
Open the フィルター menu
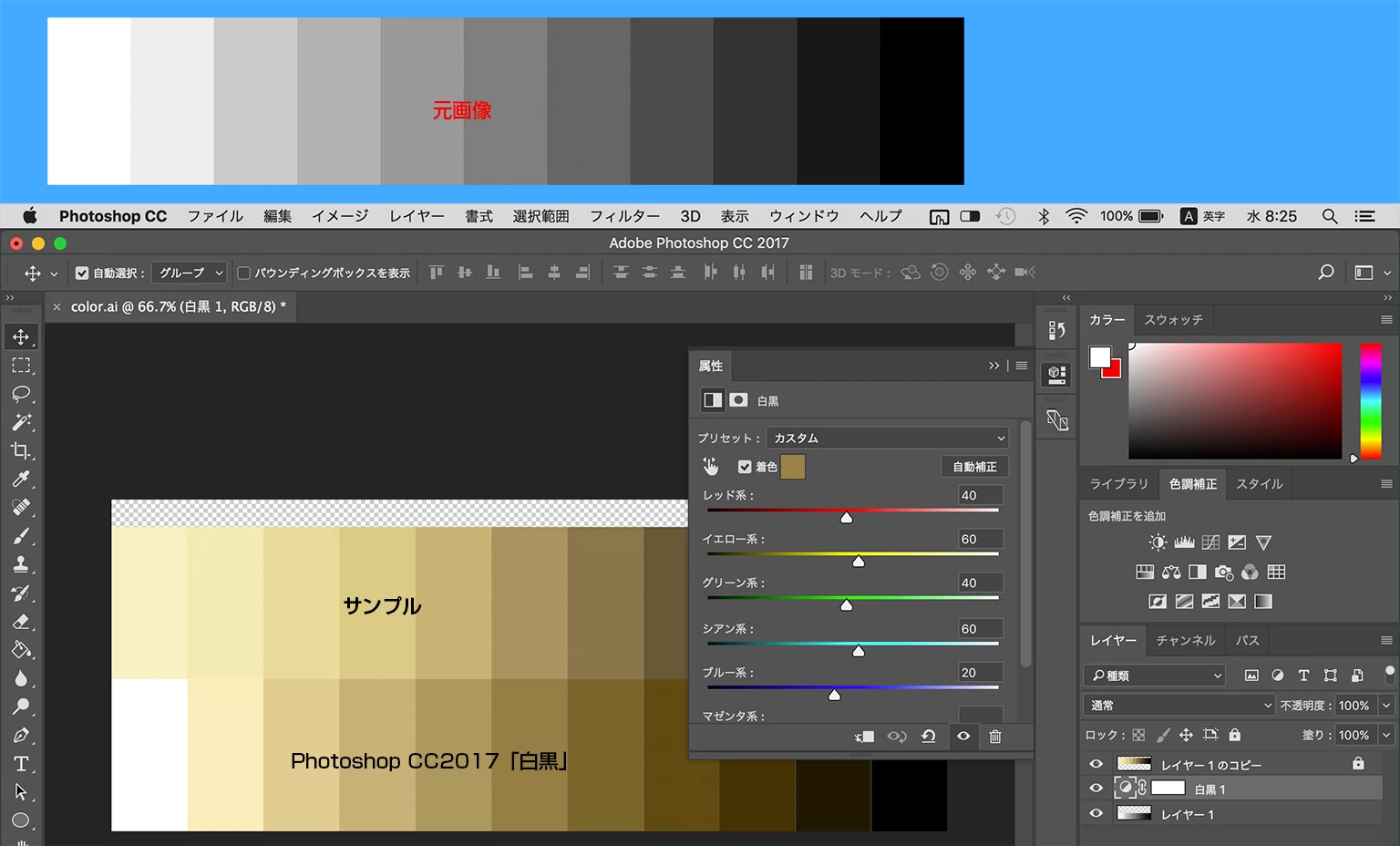click(624, 216)
